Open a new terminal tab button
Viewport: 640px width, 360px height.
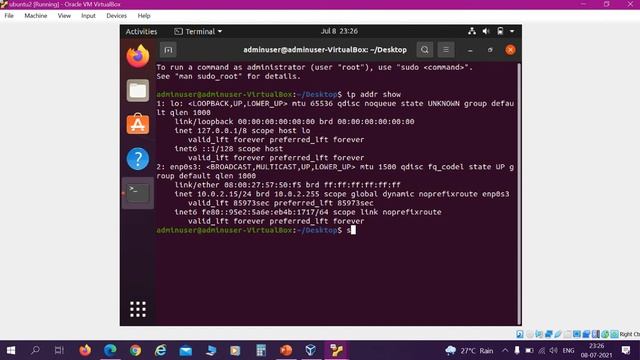168,50
